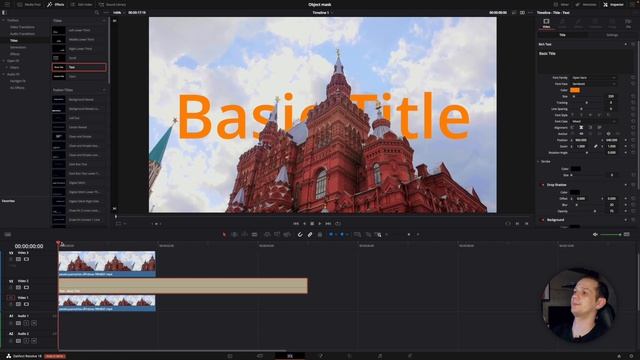Open the Deliver page icon
This screenshot has width=640, height=360.
click(x=410, y=356)
